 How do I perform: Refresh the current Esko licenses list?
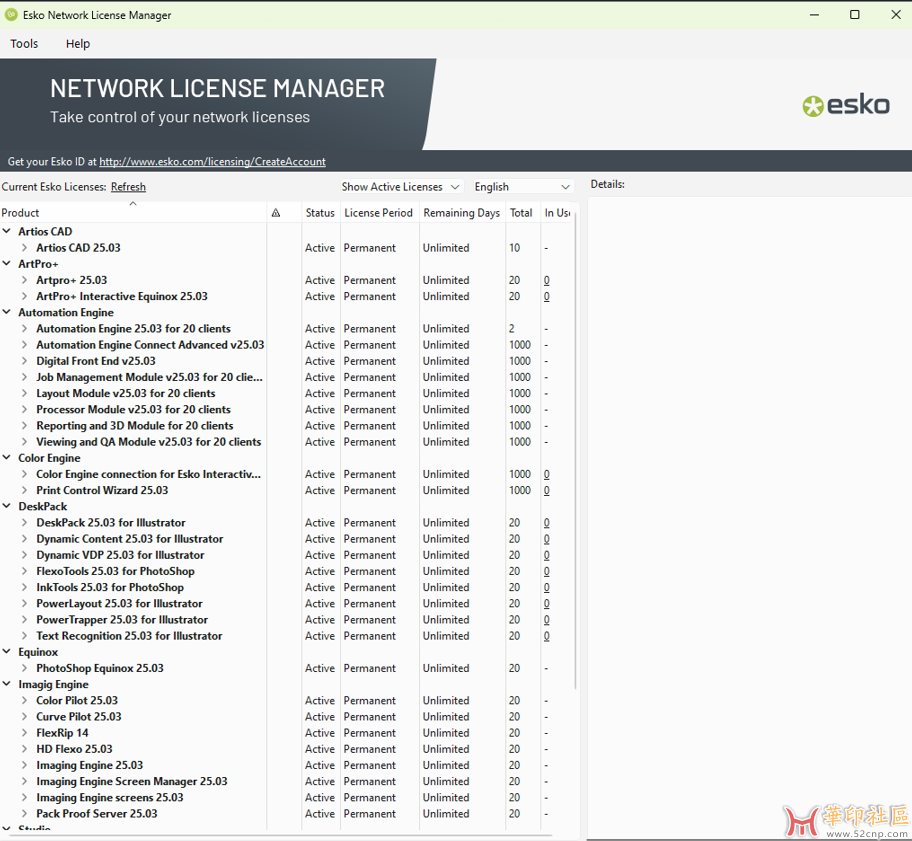128,187
